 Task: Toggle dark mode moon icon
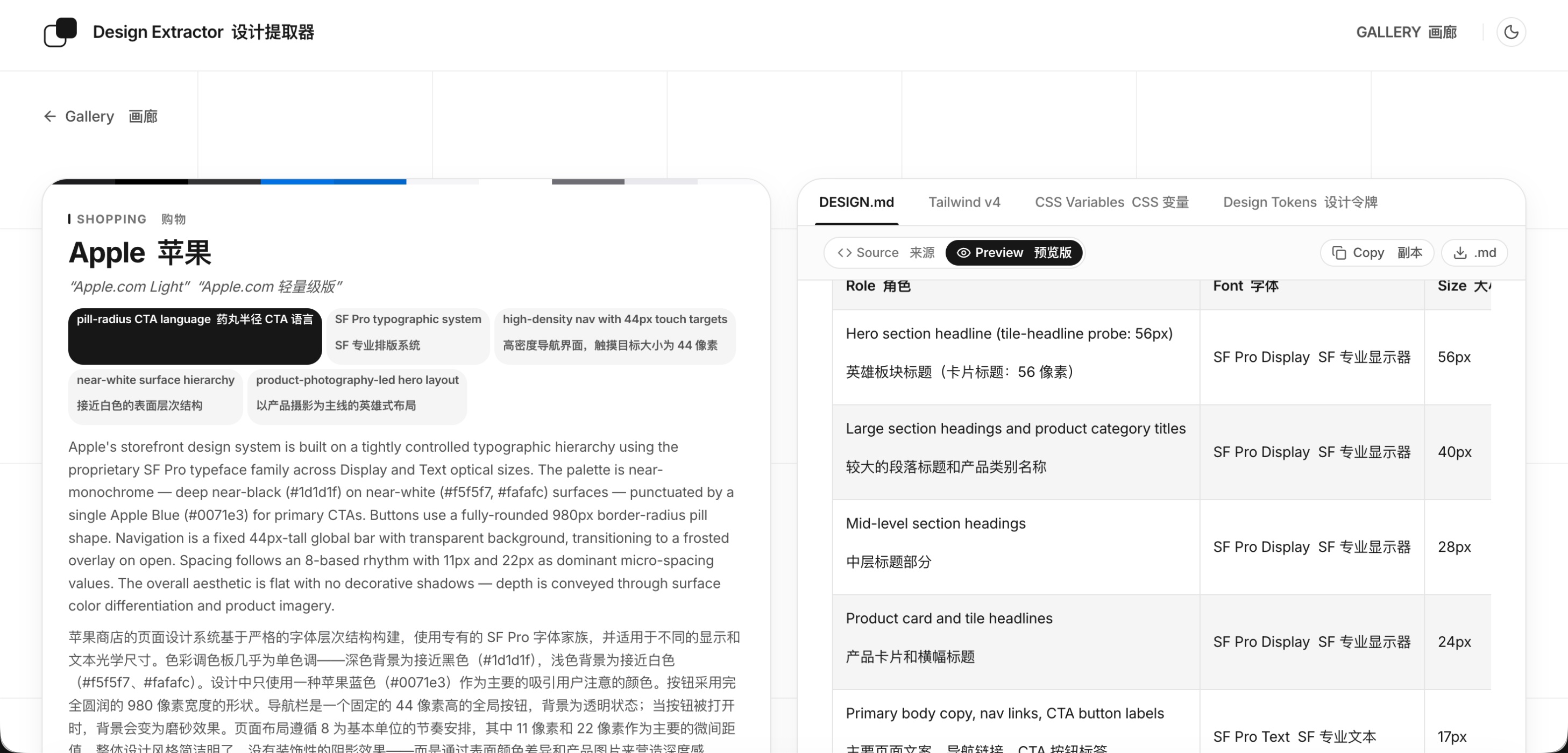1511,32
